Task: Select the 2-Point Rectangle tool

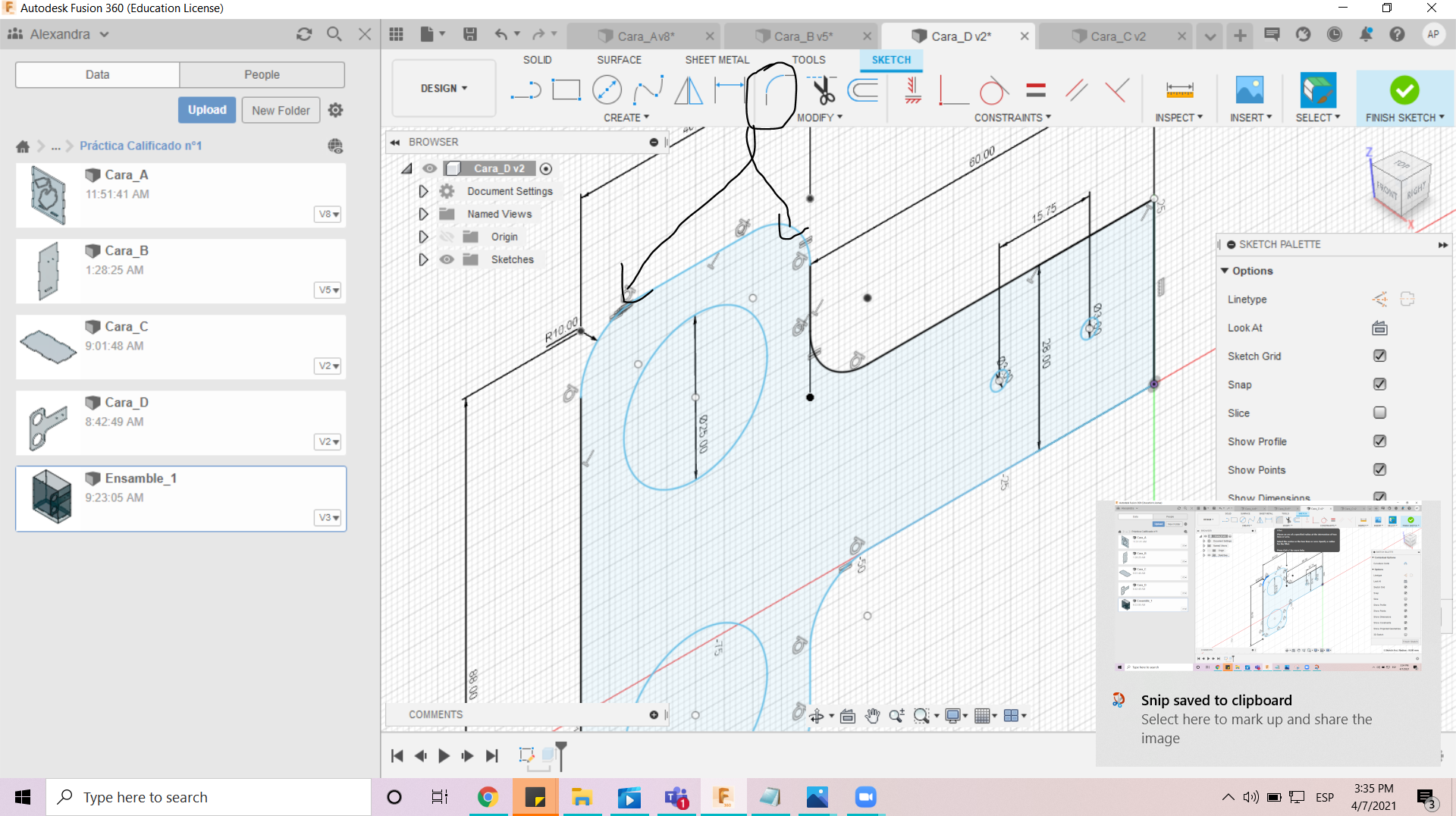Action: click(x=566, y=90)
